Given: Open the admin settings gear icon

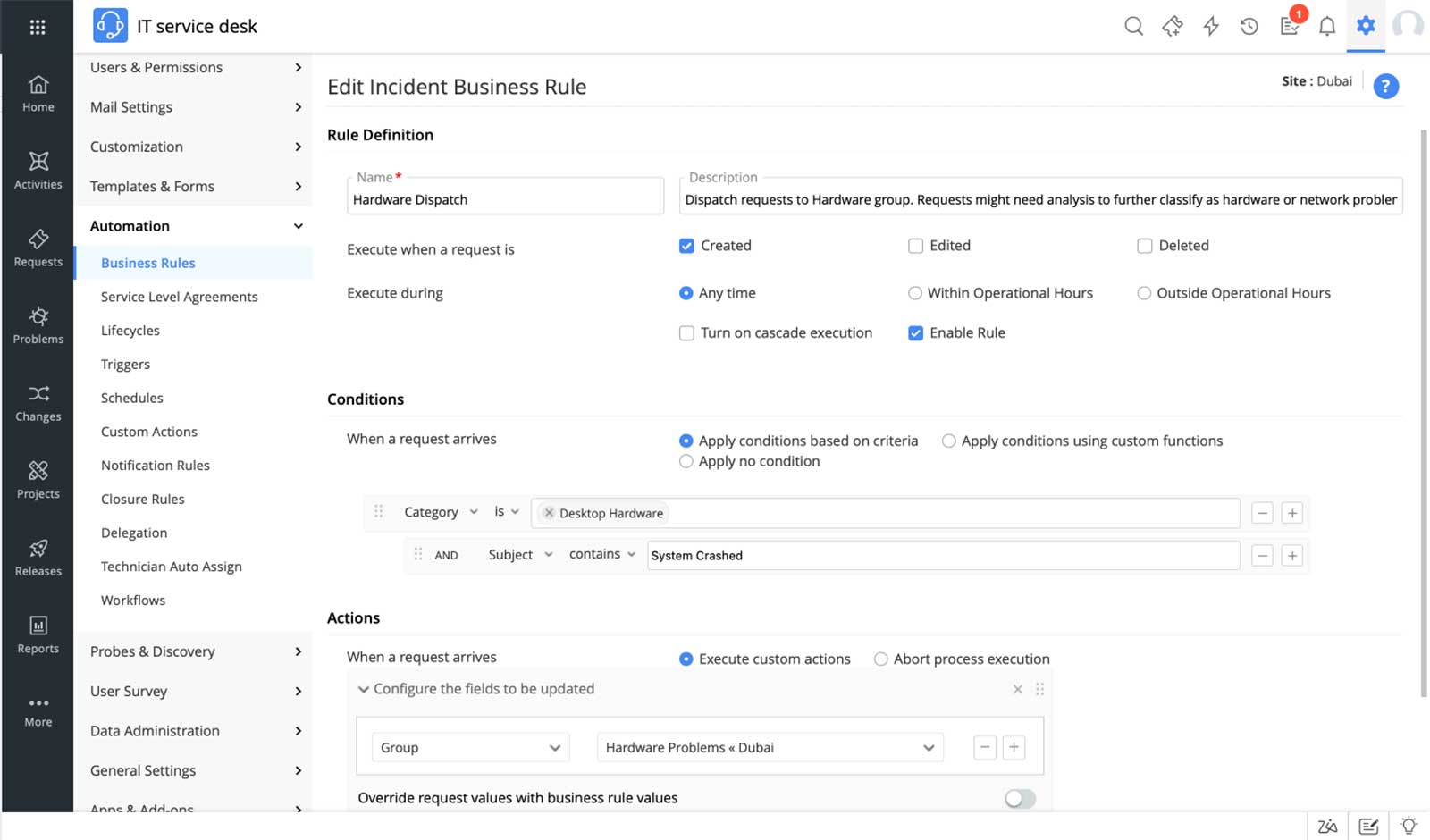Looking at the screenshot, I should (1366, 26).
